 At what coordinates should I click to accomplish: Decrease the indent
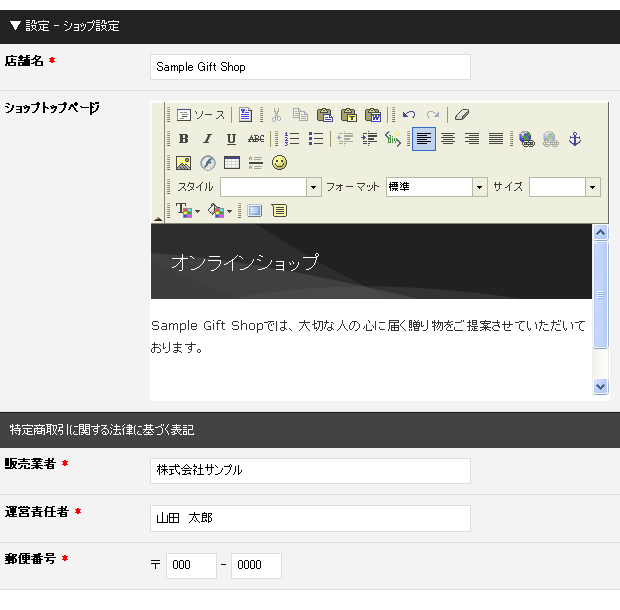345,139
